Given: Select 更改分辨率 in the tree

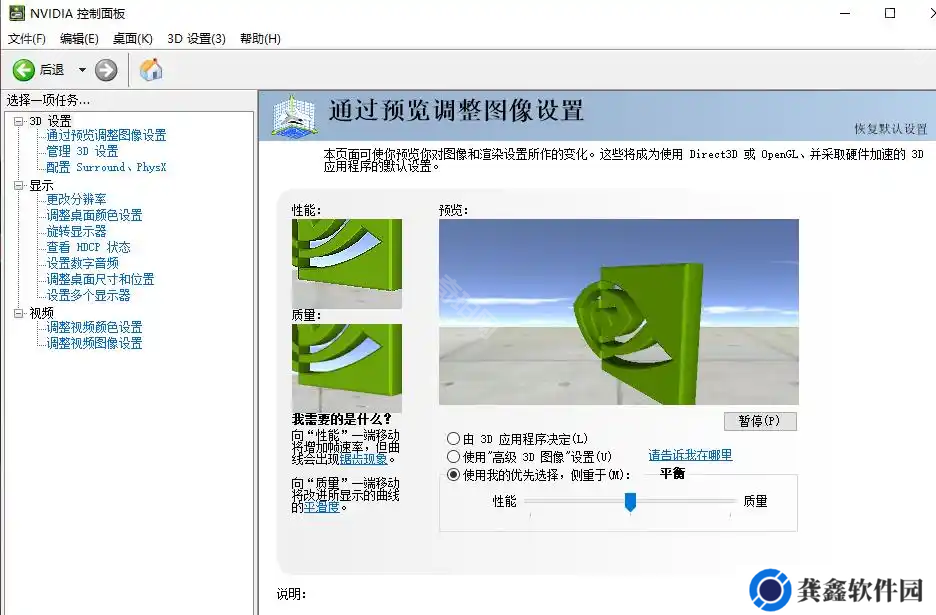Looking at the screenshot, I should click(76, 199).
